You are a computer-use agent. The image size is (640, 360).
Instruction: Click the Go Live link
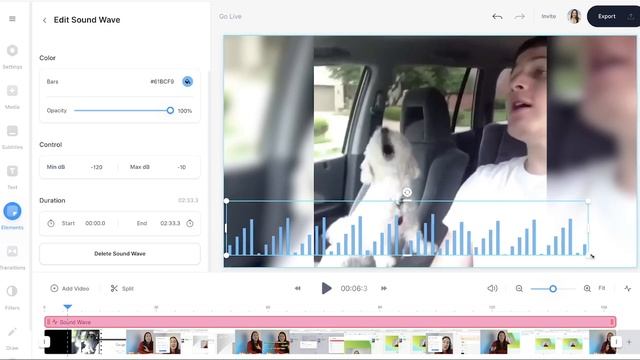coord(230,16)
